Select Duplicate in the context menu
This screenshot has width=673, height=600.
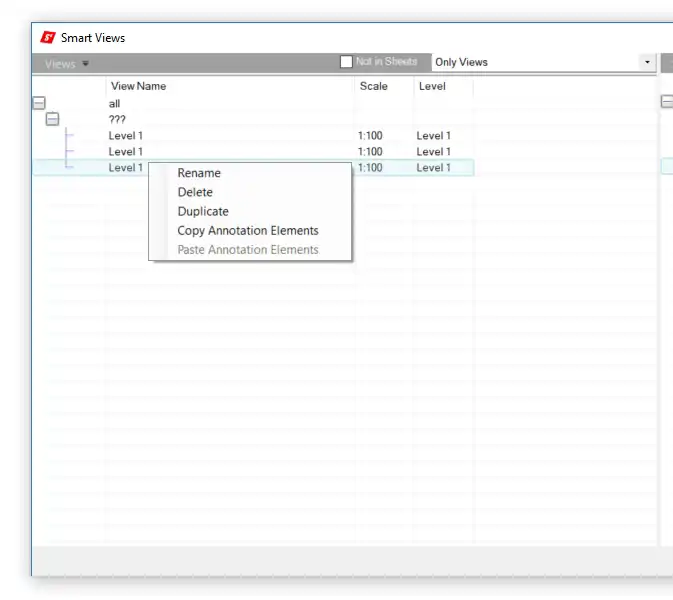tap(203, 212)
